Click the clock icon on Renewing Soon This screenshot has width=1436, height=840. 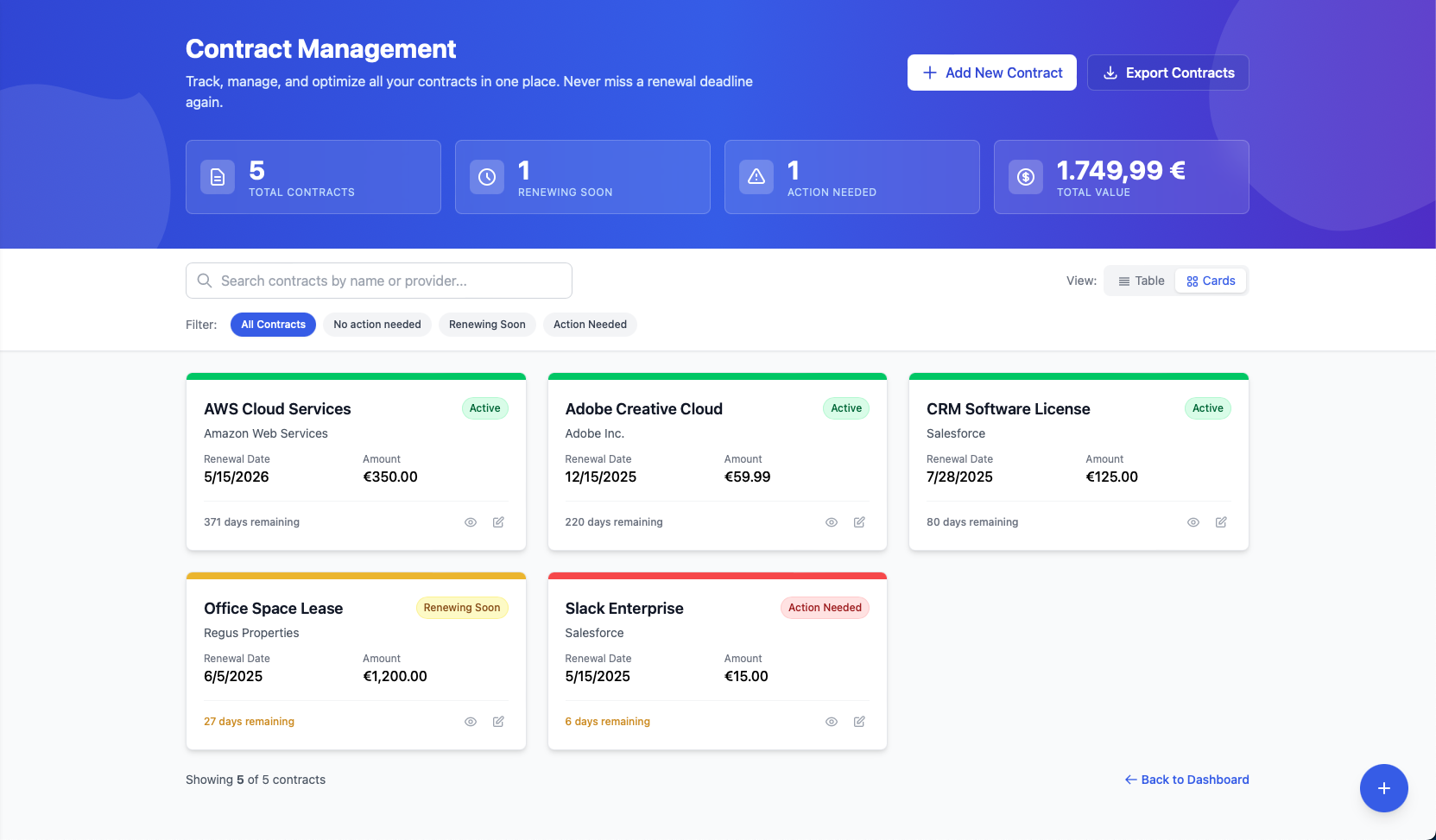coord(487,177)
